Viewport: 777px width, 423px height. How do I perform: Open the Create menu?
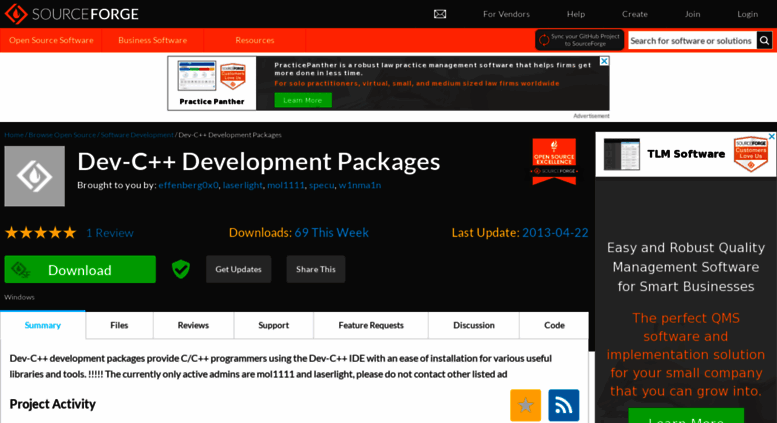click(x=635, y=14)
